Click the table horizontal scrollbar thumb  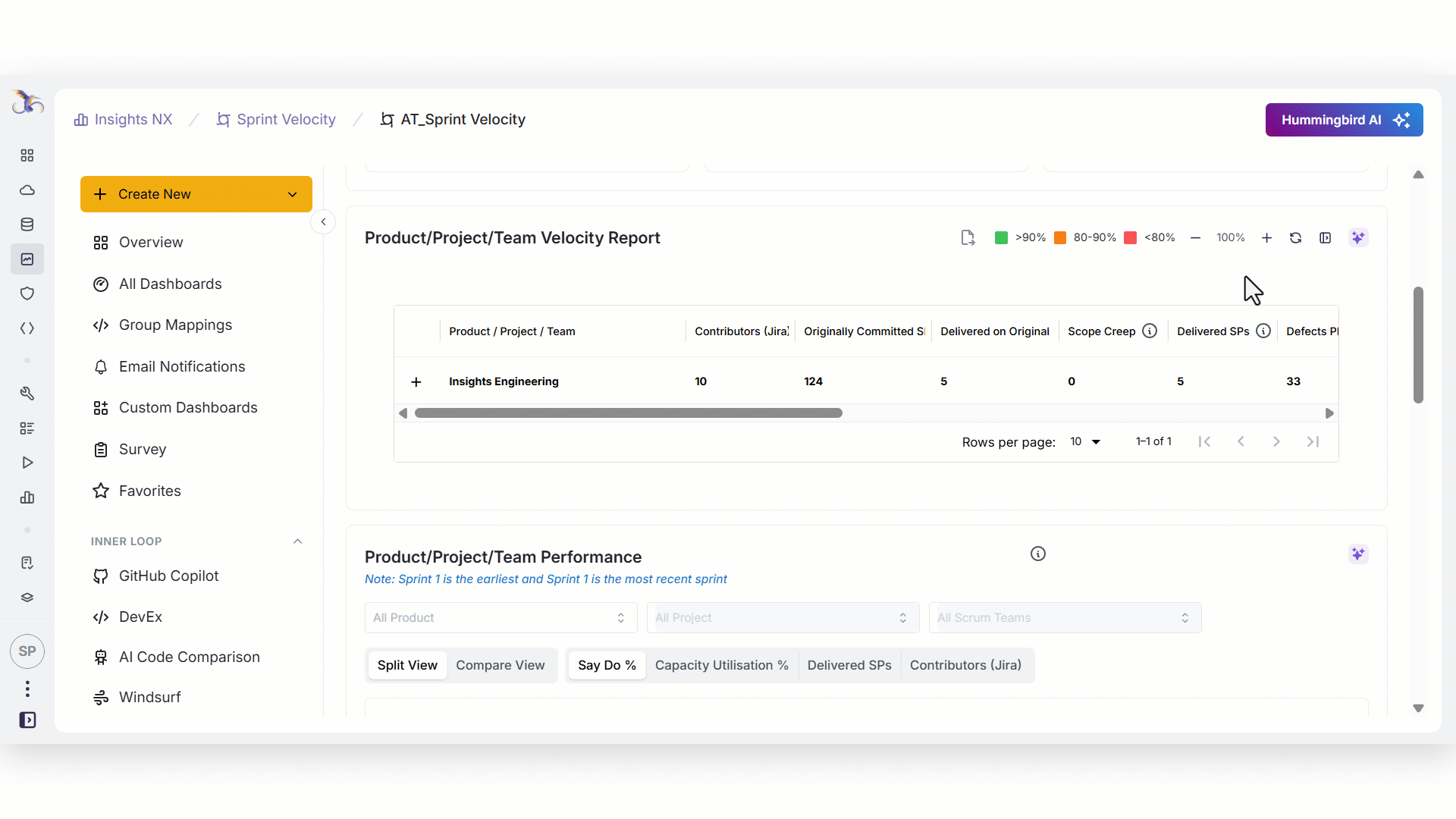628,413
